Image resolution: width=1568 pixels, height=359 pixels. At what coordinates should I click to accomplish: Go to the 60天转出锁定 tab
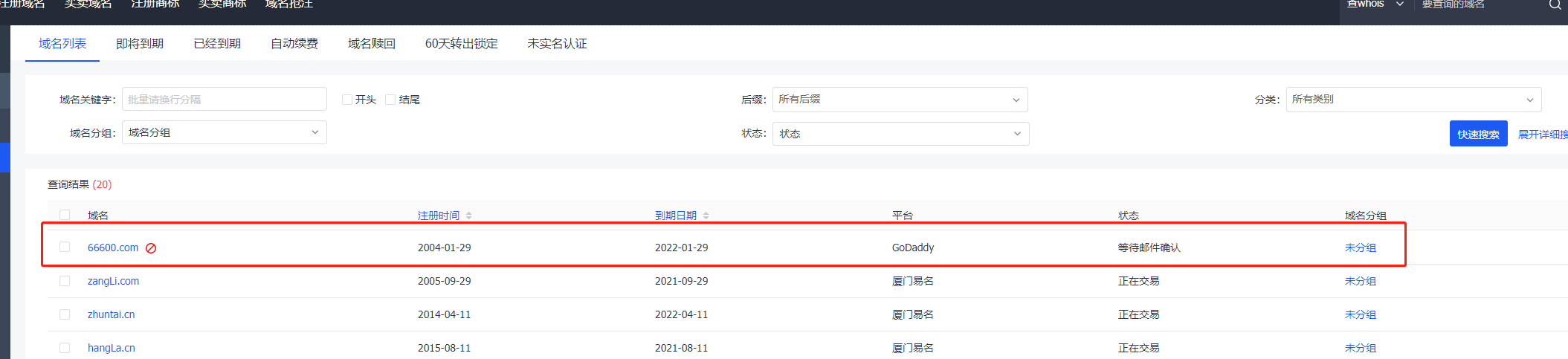(x=461, y=44)
